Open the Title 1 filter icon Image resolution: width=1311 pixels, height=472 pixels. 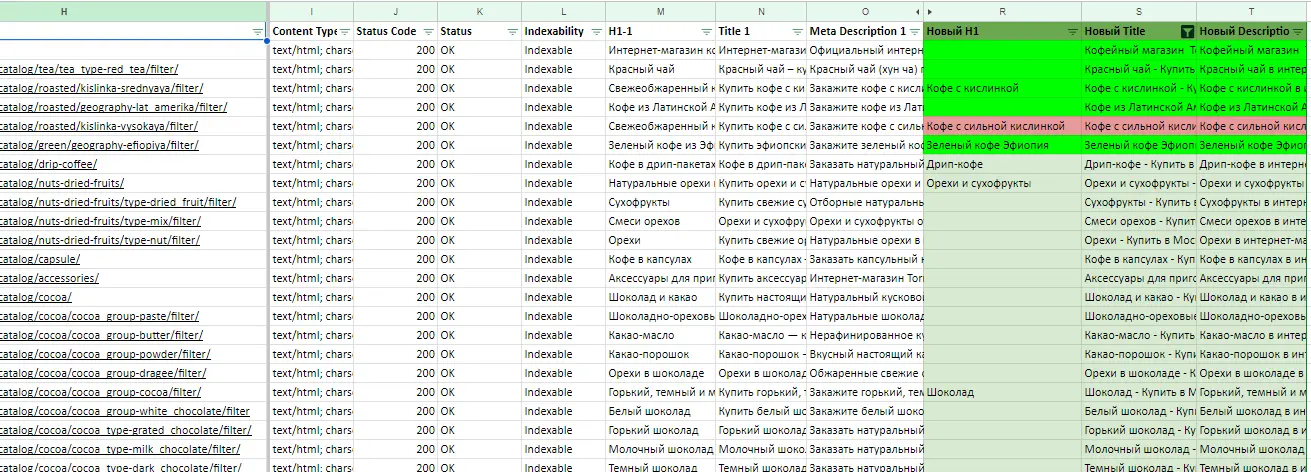(798, 32)
